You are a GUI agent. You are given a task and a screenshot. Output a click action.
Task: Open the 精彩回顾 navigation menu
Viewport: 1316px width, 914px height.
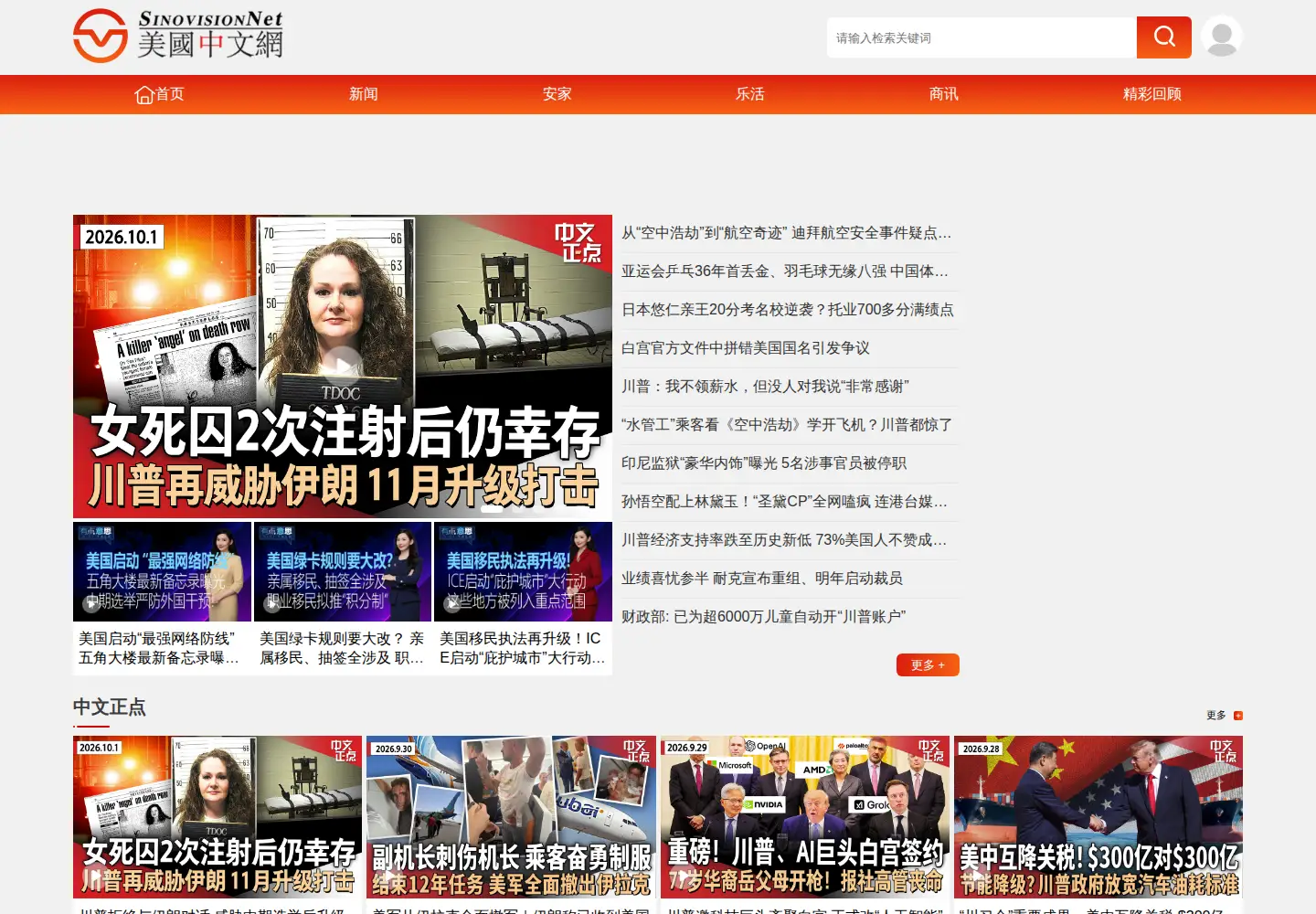1152,94
